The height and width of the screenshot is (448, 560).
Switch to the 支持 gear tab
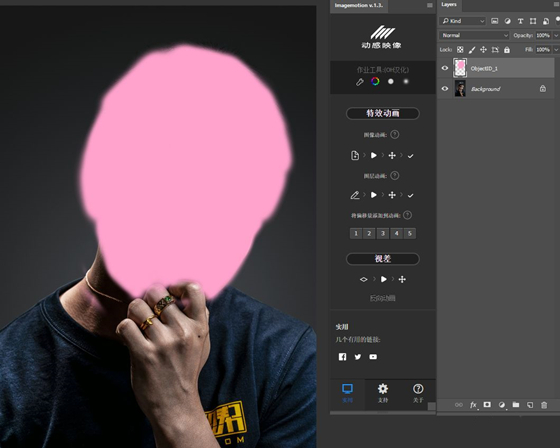click(x=382, y=393)
